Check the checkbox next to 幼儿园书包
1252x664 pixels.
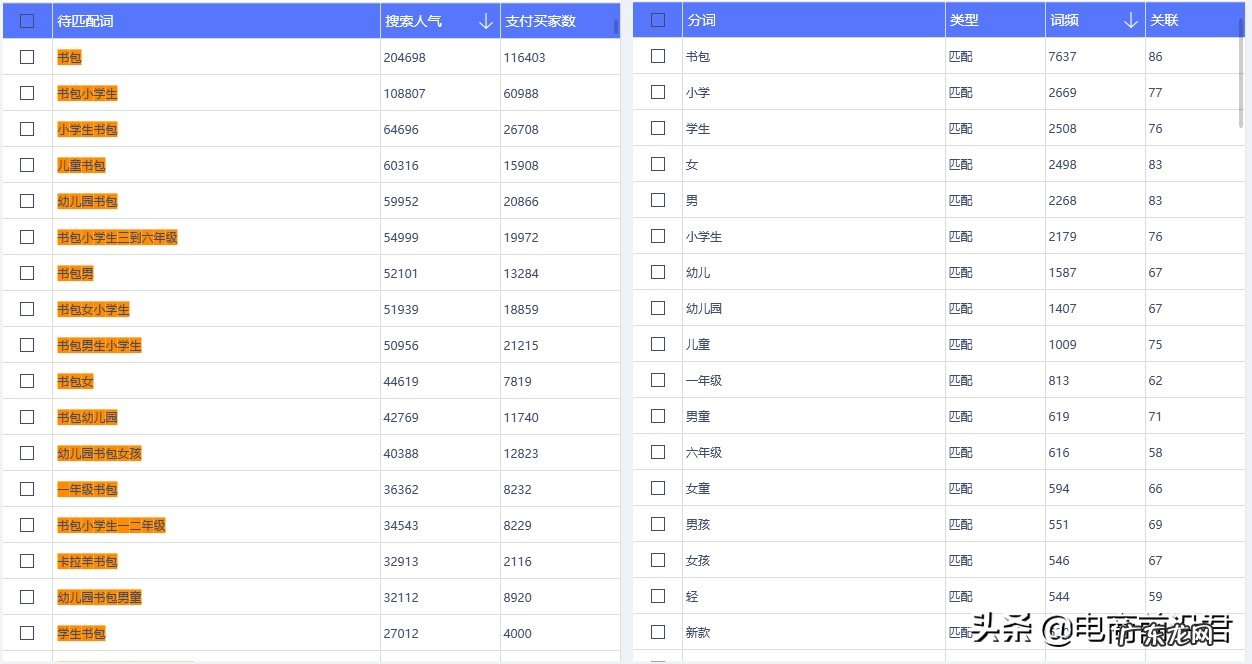pos(27,201)
